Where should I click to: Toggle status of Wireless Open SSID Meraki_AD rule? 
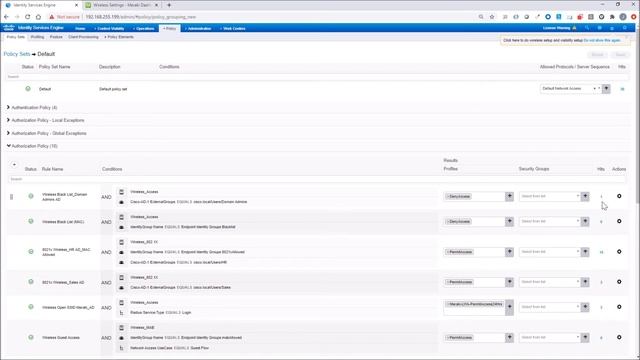(31, 307)
